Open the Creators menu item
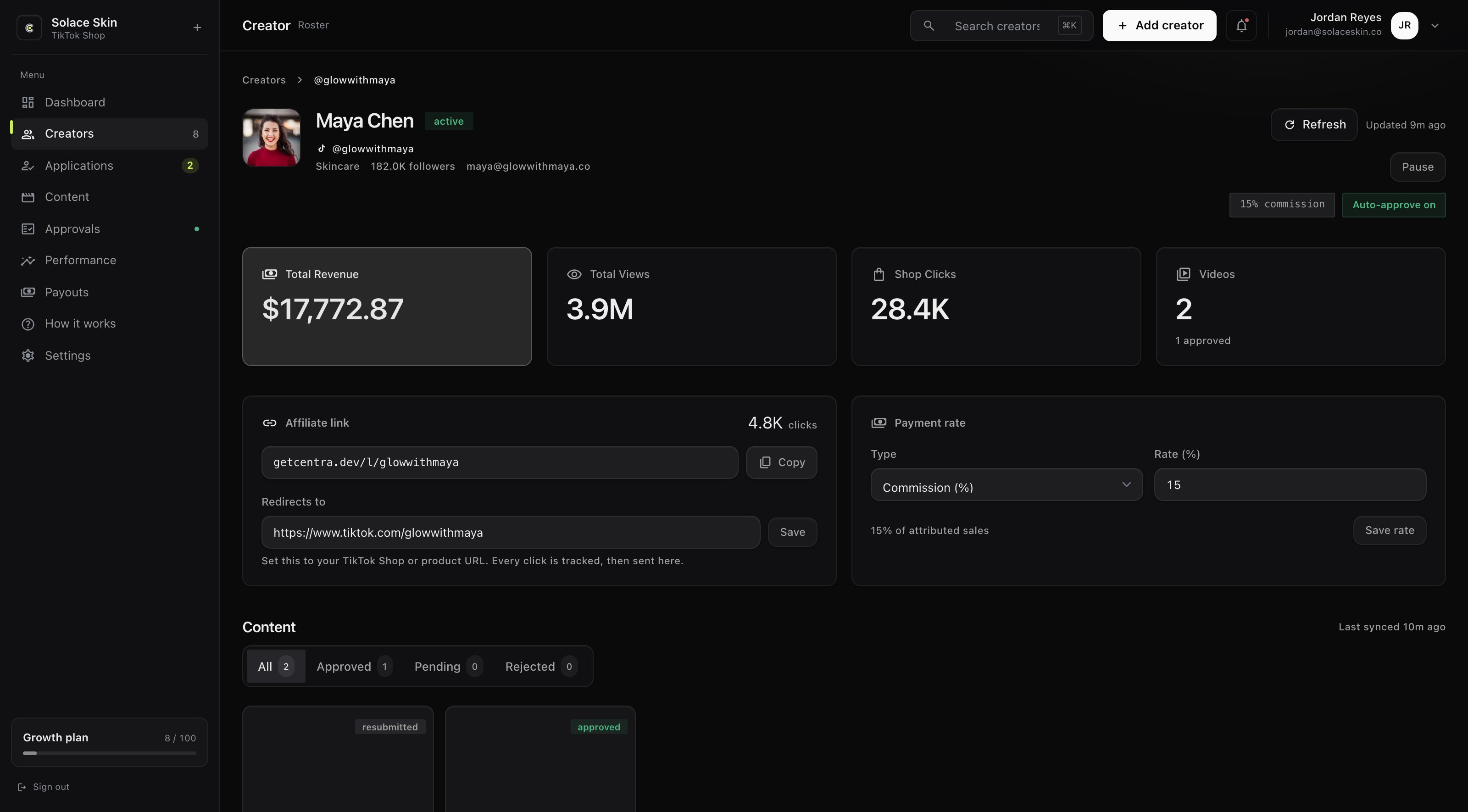 tap(110, 134)
